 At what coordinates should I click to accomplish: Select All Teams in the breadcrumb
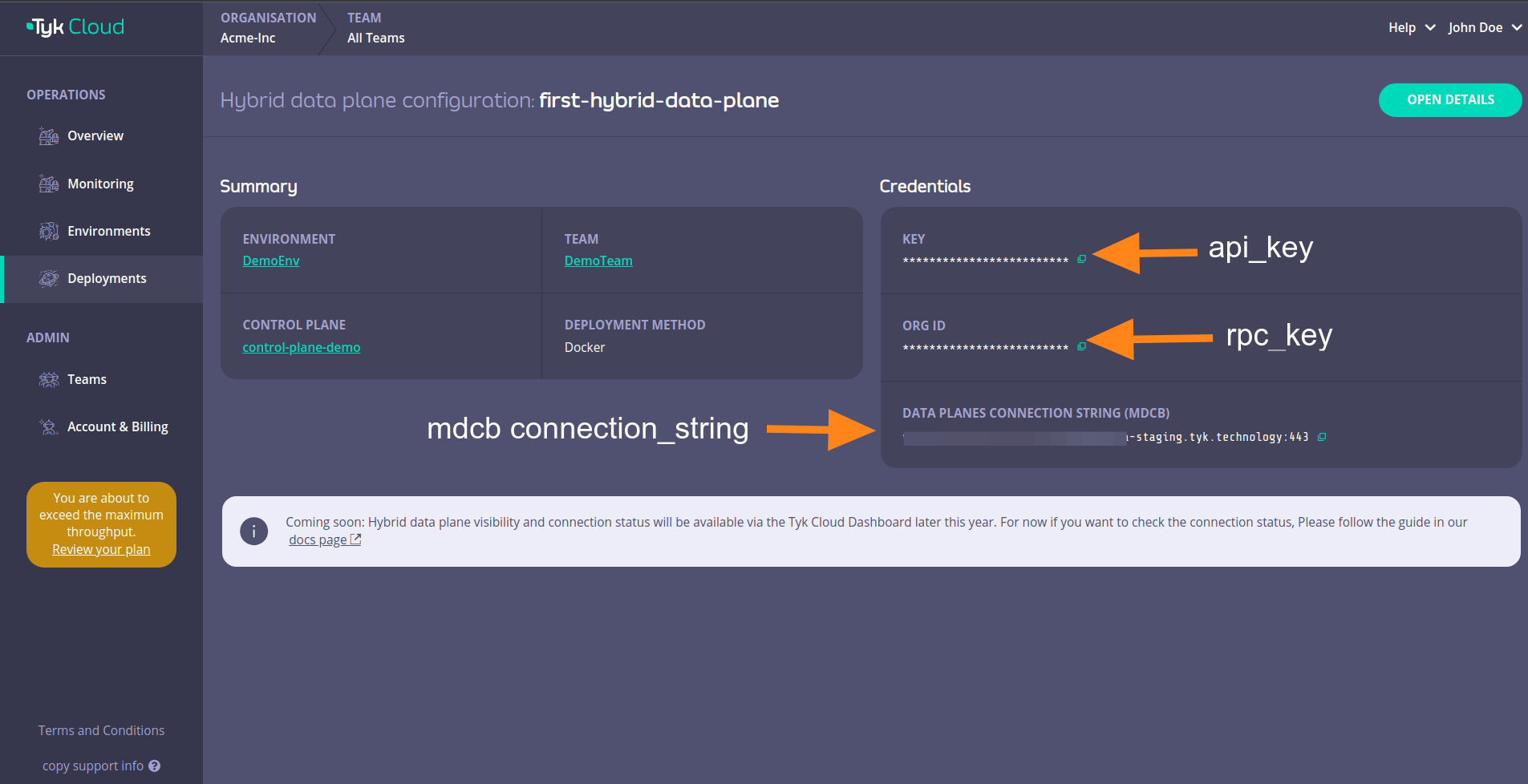tap(375, 37)
